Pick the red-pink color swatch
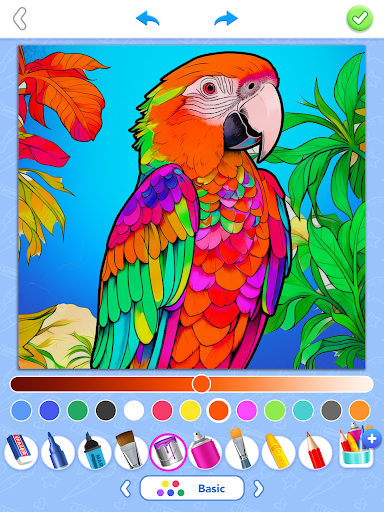Image resolution: width=384 pixels, height=512 pixels. 162,410
